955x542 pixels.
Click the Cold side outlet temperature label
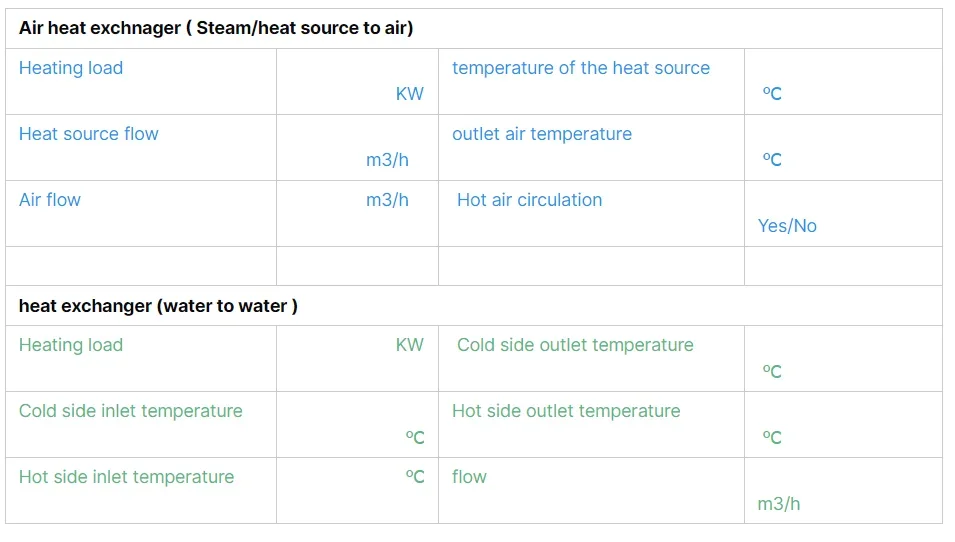point(575,345)
